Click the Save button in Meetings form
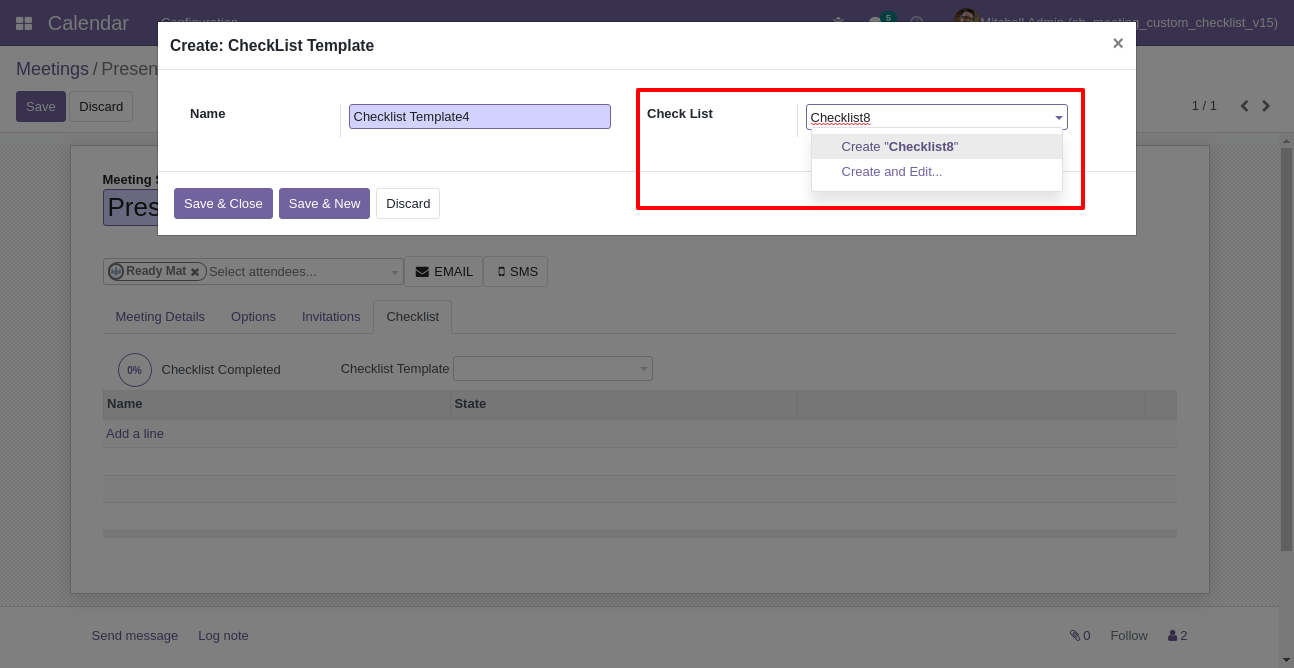 [41, 107]
